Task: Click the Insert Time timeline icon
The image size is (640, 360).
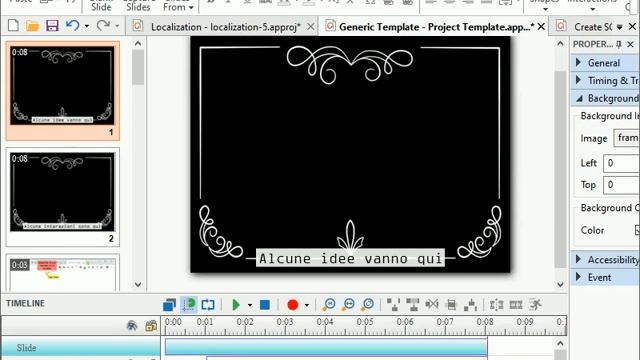Action: [x=470, y=304]
